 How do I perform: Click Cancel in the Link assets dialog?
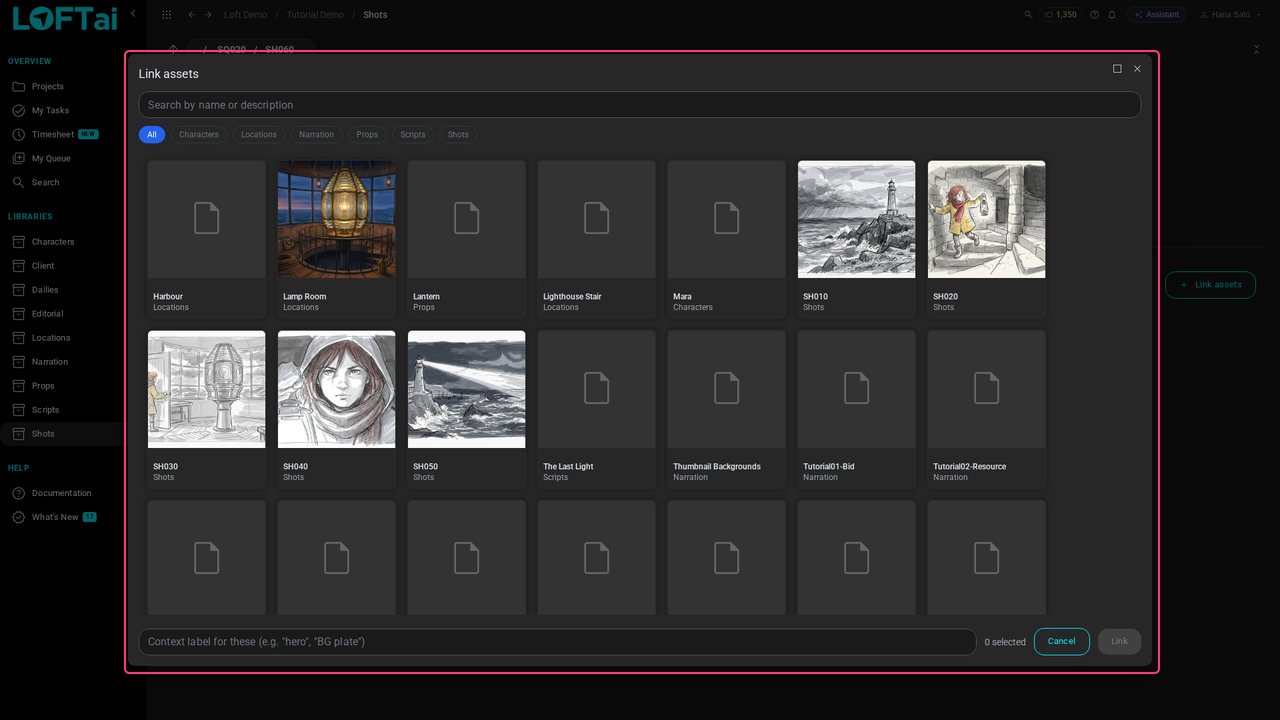(1062, 642)
